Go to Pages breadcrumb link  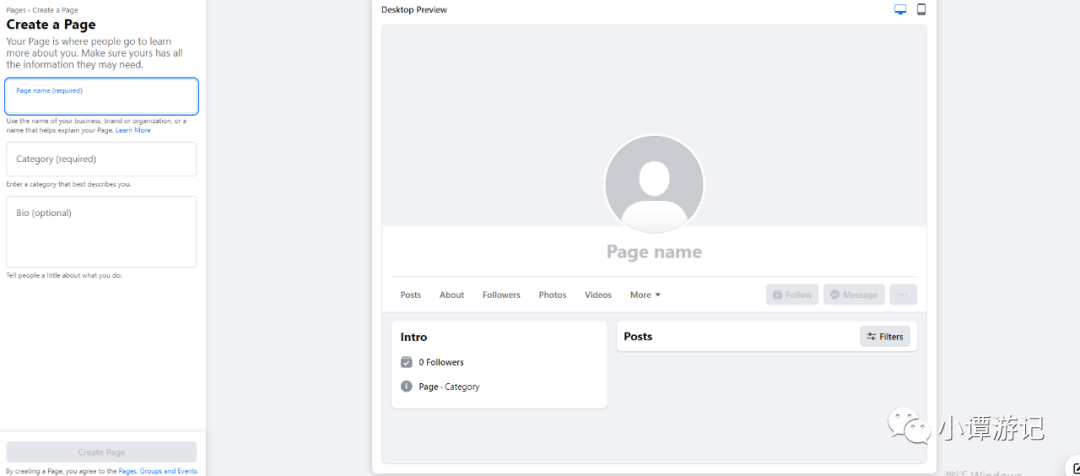tap(15, 10)
